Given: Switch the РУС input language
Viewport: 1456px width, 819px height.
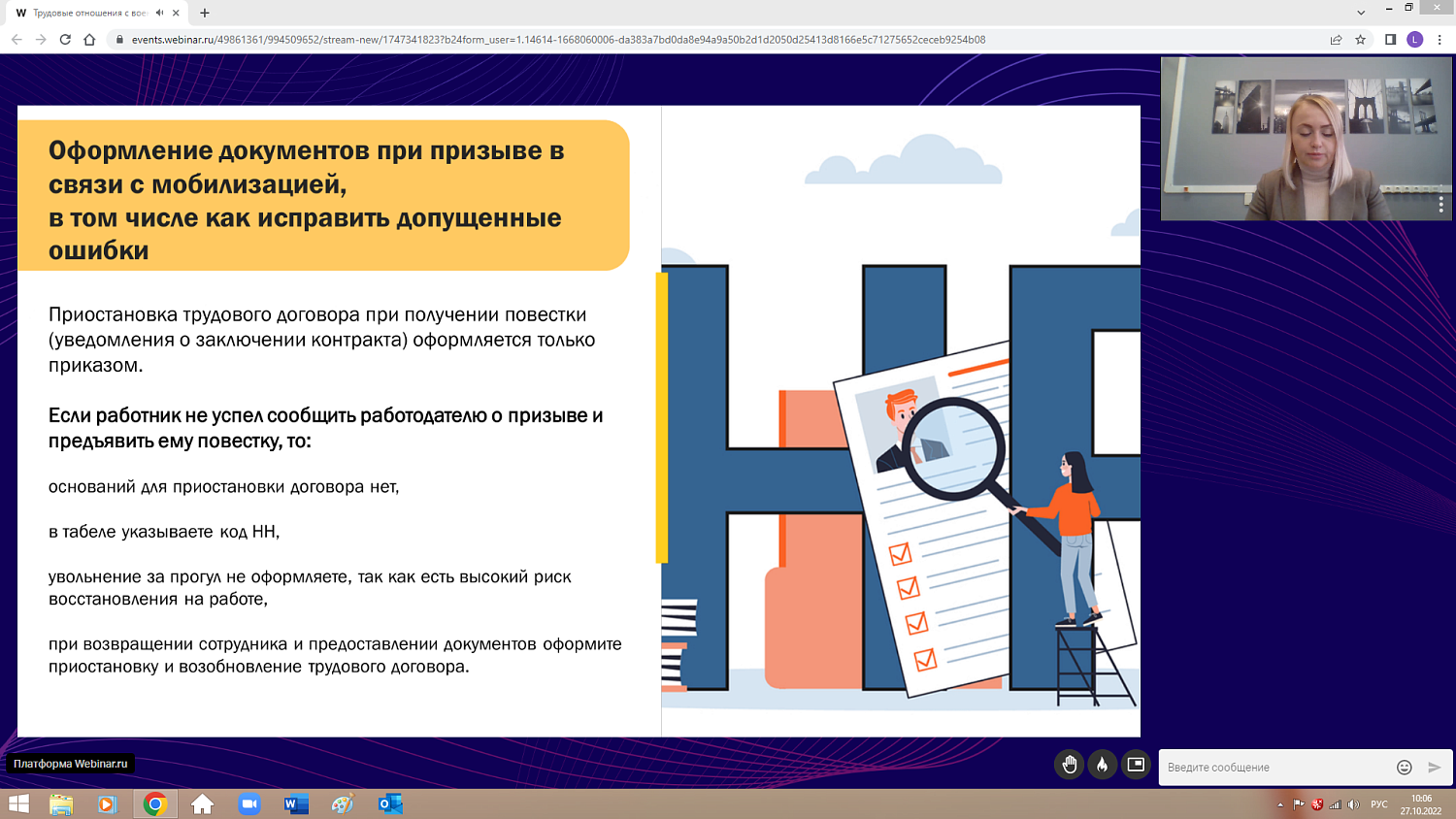Looking at the screenshot, I should [1379, 804].
